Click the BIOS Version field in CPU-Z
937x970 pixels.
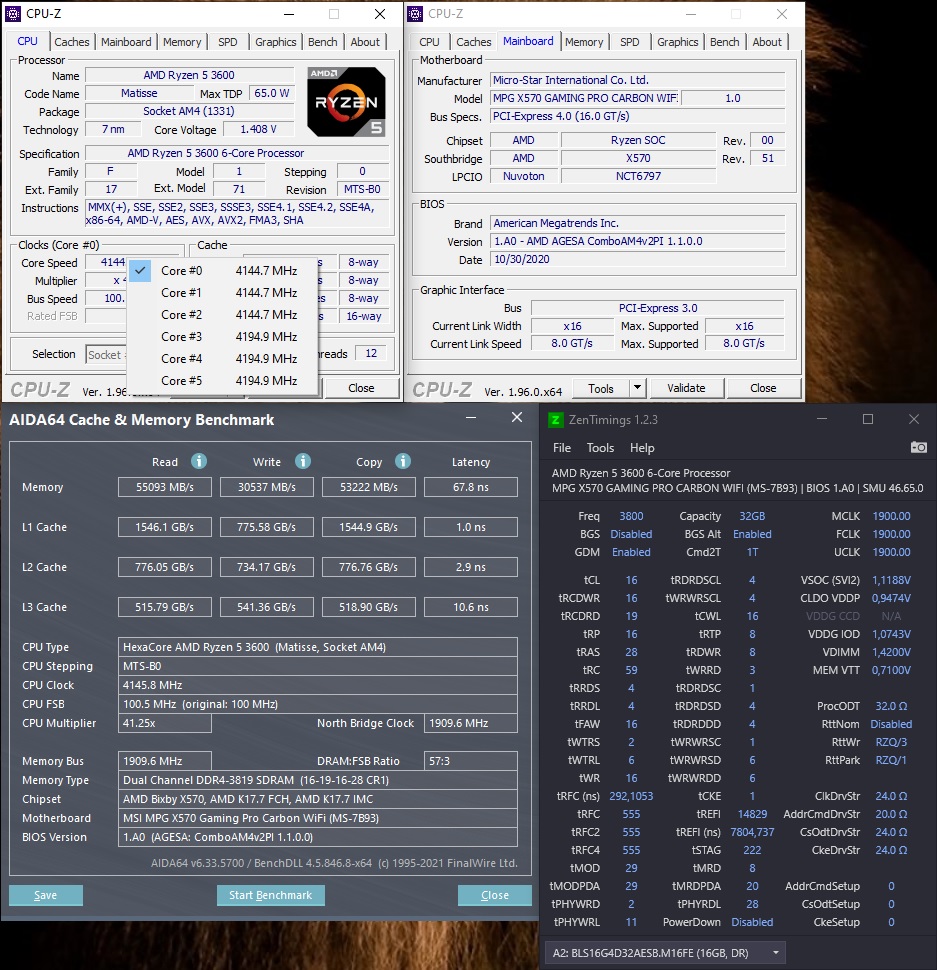pos(638,242)
